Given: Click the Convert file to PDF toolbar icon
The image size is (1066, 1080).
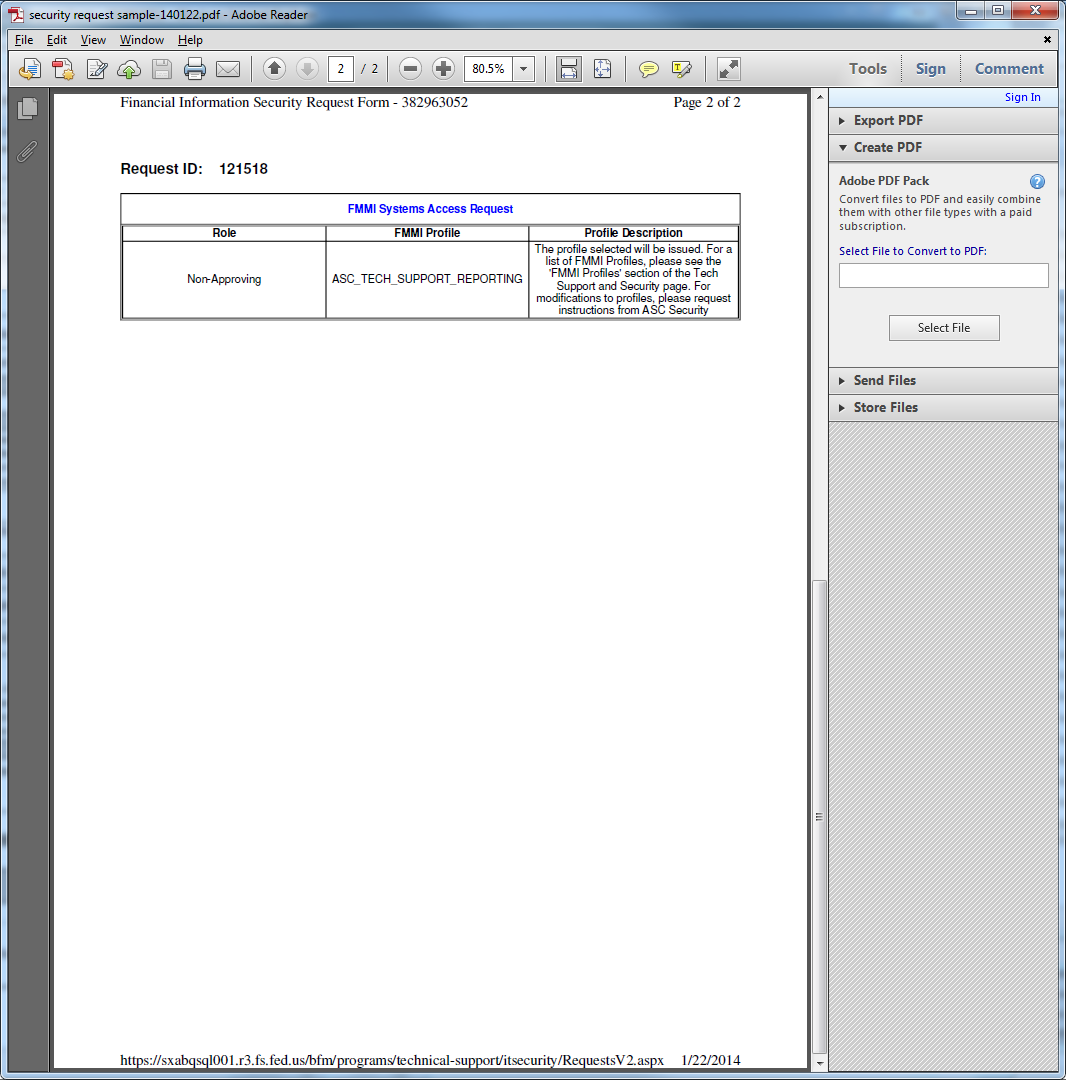Looking at the screenshot, I should point(63,69).
